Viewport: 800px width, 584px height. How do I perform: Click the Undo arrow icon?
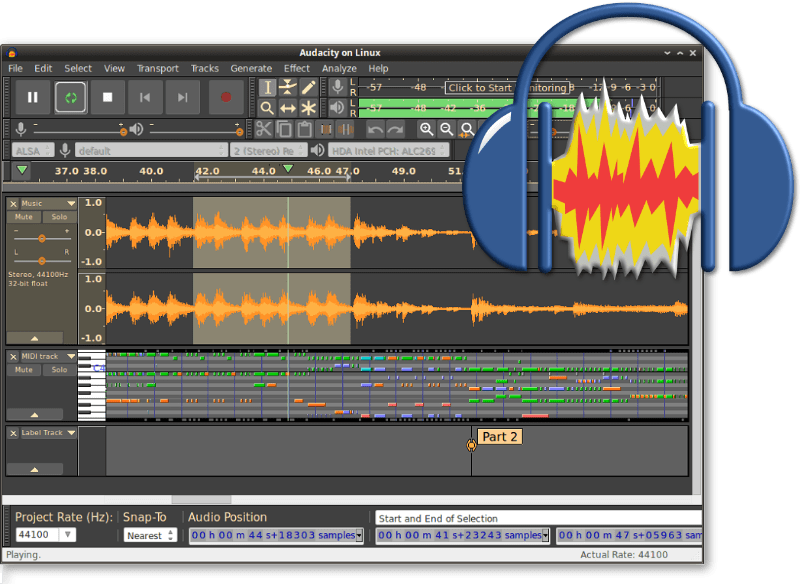pyautogui.click(x=376, y=129)
